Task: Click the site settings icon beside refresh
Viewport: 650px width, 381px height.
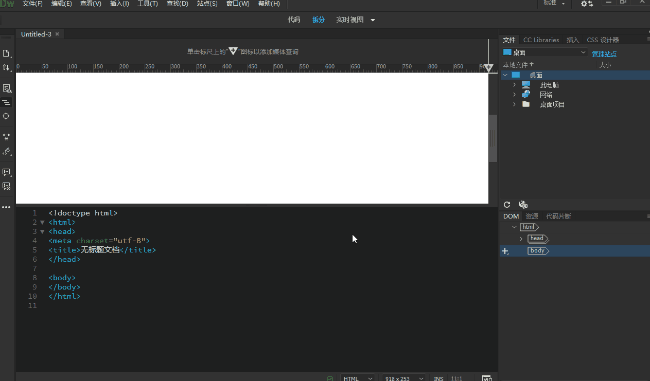Action: (x=523, y=204)
